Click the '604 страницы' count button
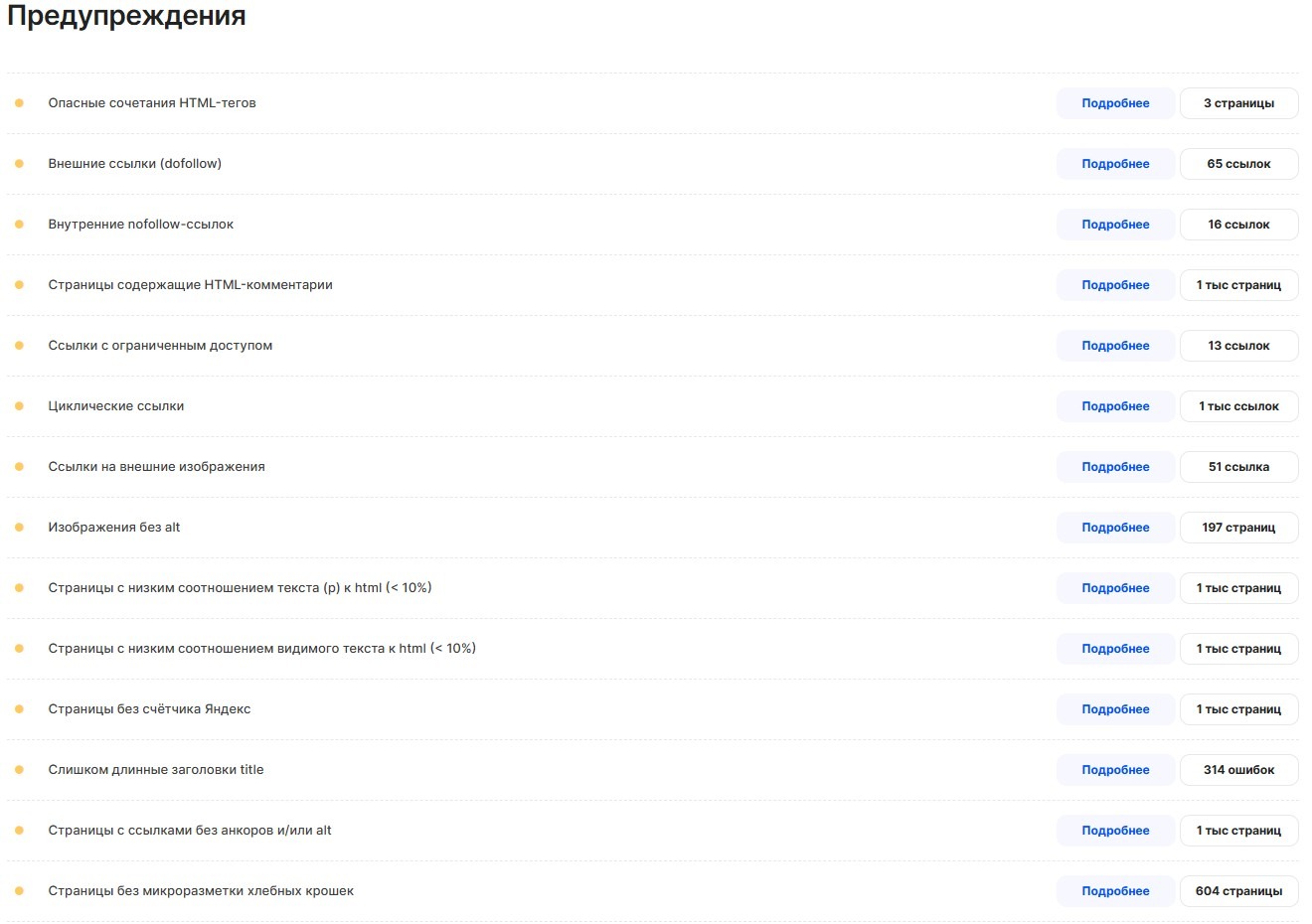The height and width of the screenshot is (924, 1312). point(1238,891)
